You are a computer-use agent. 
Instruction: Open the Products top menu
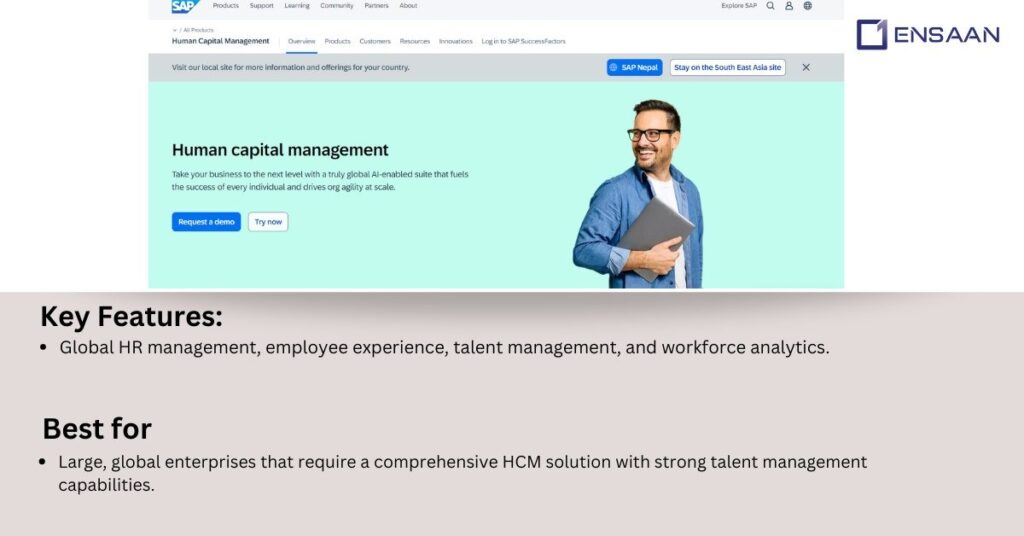click(226, 6)
